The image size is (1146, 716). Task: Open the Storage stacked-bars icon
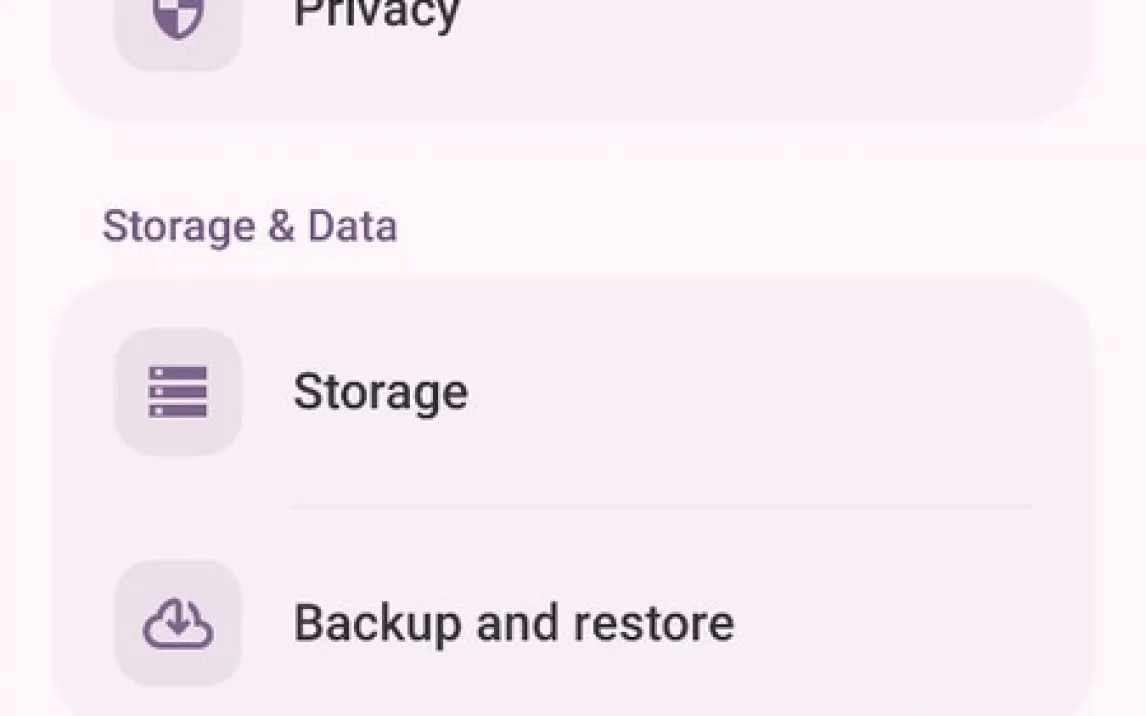pos(178,391)
